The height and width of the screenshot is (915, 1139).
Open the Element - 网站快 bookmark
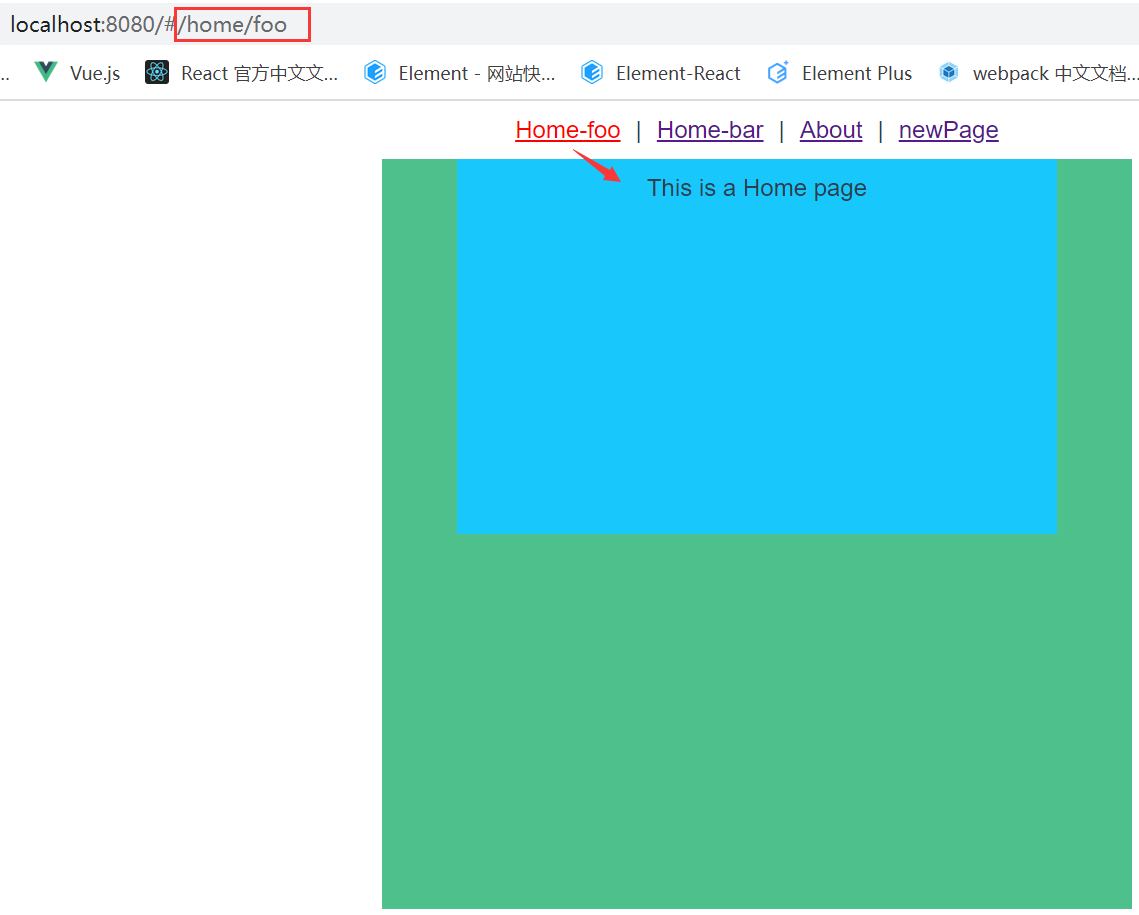459,73
